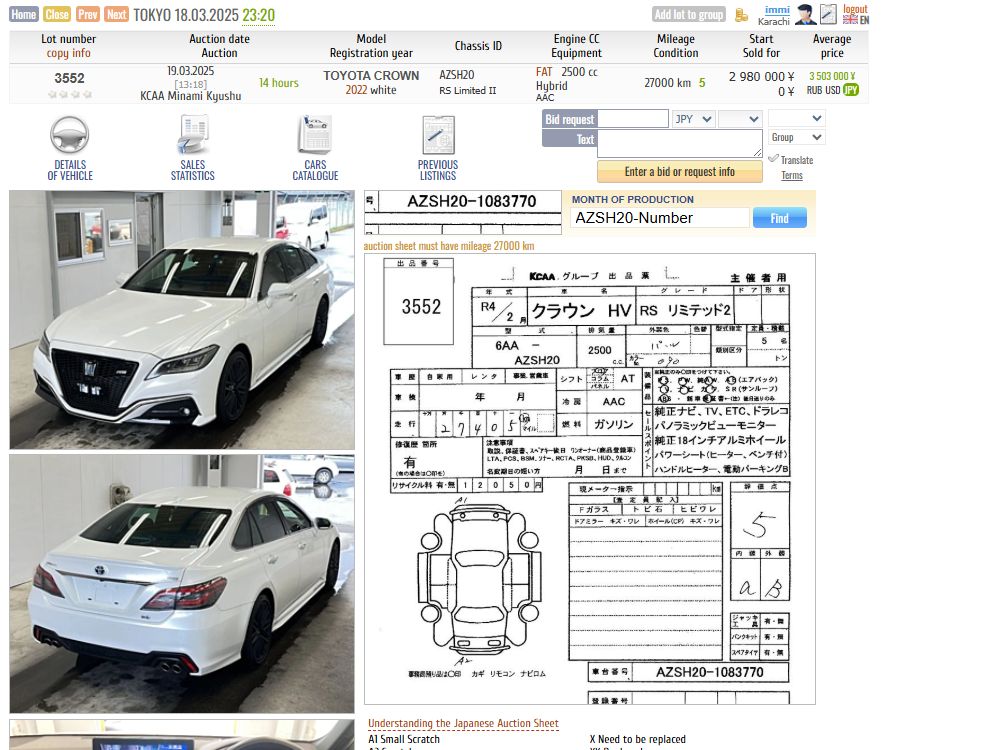Open the partially visible interior photo

(182, 735)
